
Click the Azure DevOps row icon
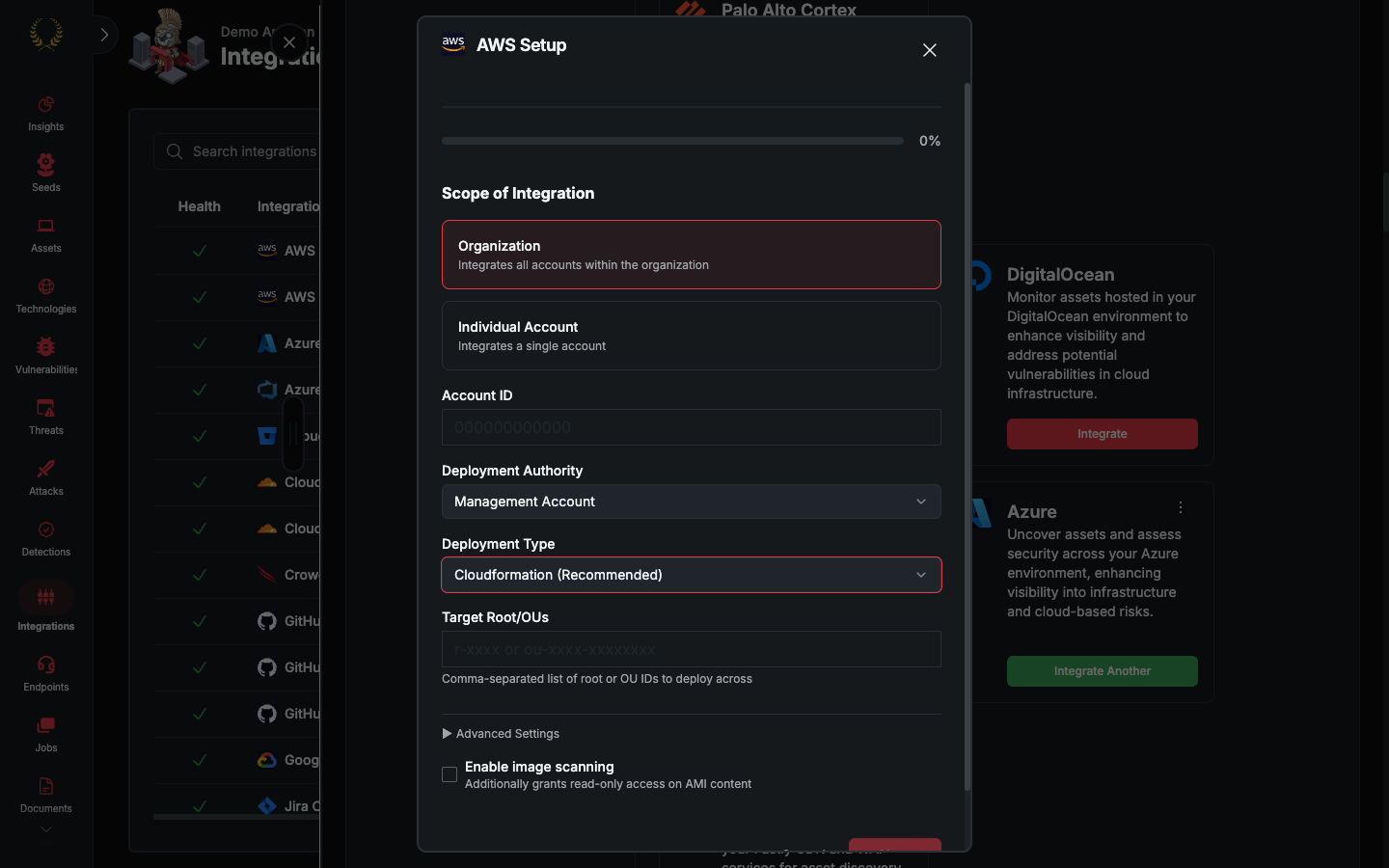pyautogui.click(x=267, y=390)
